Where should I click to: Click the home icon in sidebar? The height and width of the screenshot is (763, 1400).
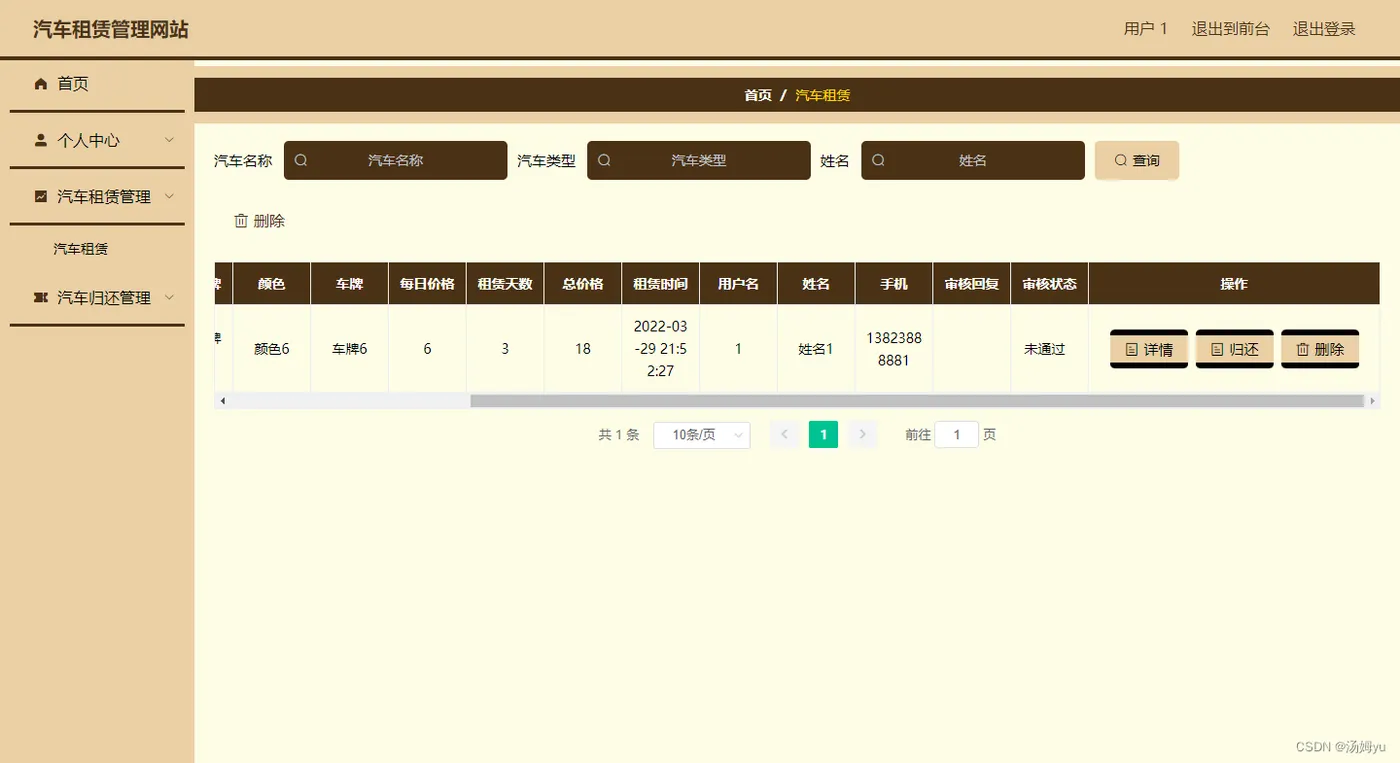pyautogui.click(x=41, y=84)
